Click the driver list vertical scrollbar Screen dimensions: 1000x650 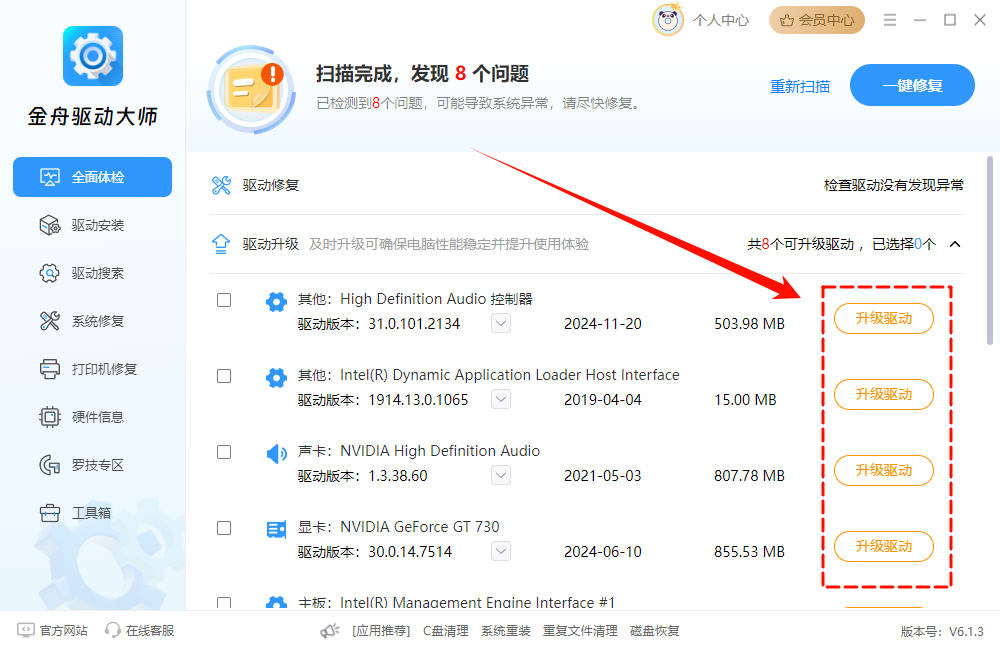tap(990, 250)
